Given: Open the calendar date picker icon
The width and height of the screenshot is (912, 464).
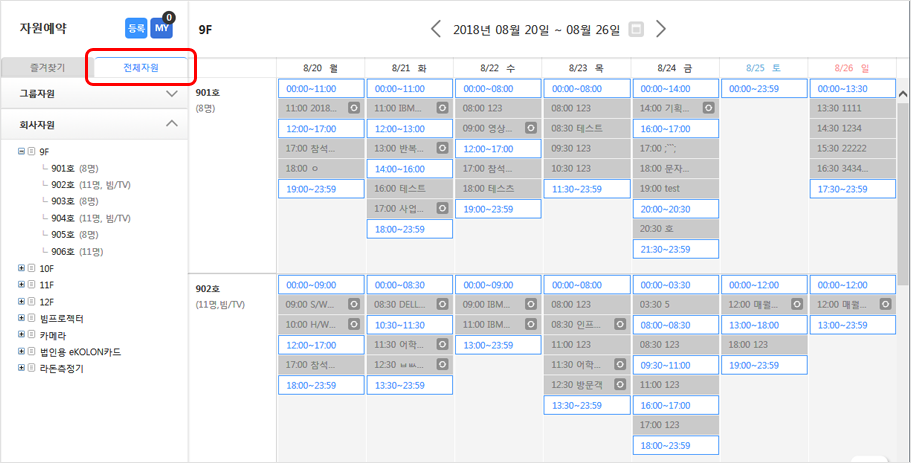Looking at the screenshot, I should pos(636,29).
